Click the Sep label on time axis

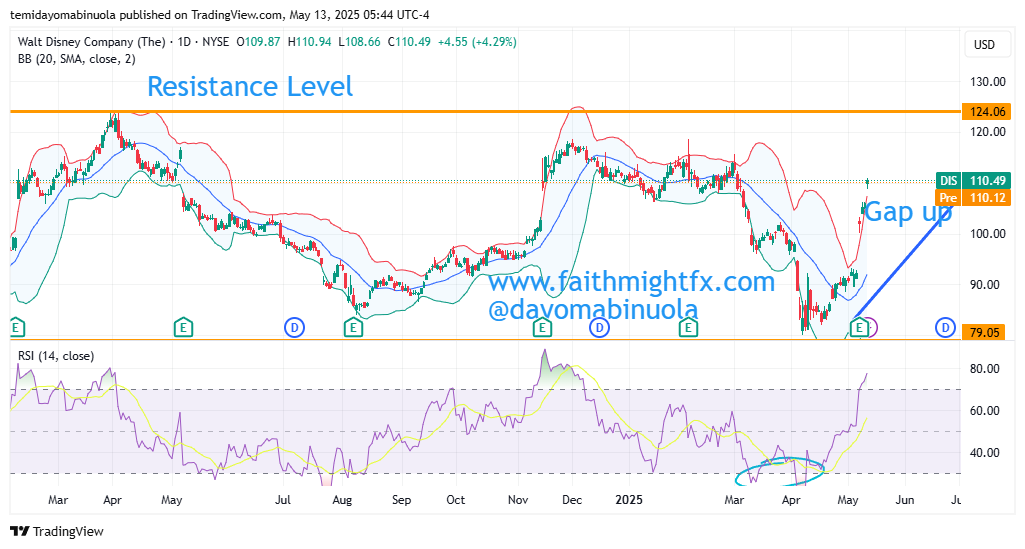click(x=401, y=500)
